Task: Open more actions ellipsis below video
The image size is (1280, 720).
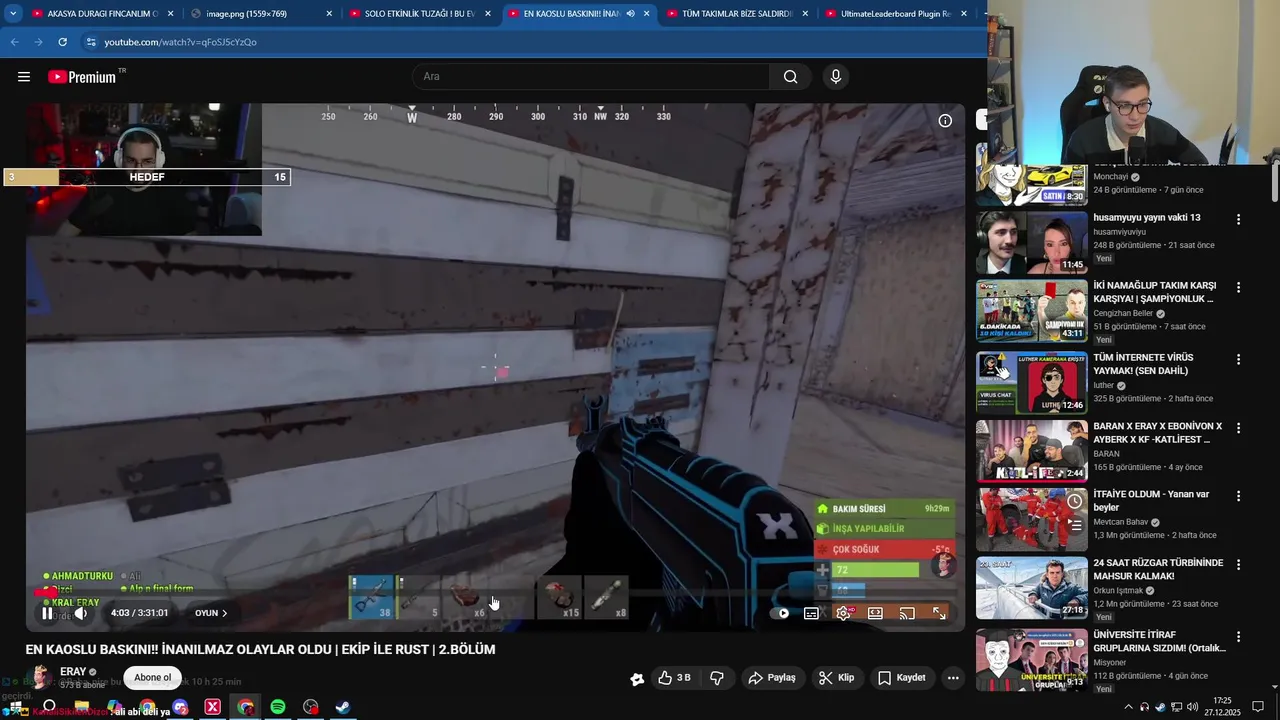Action: [x=953, y=678]
